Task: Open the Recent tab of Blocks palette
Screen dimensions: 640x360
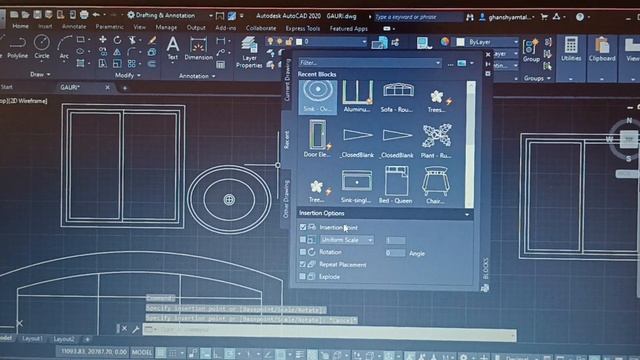Action: pos(287,139)
